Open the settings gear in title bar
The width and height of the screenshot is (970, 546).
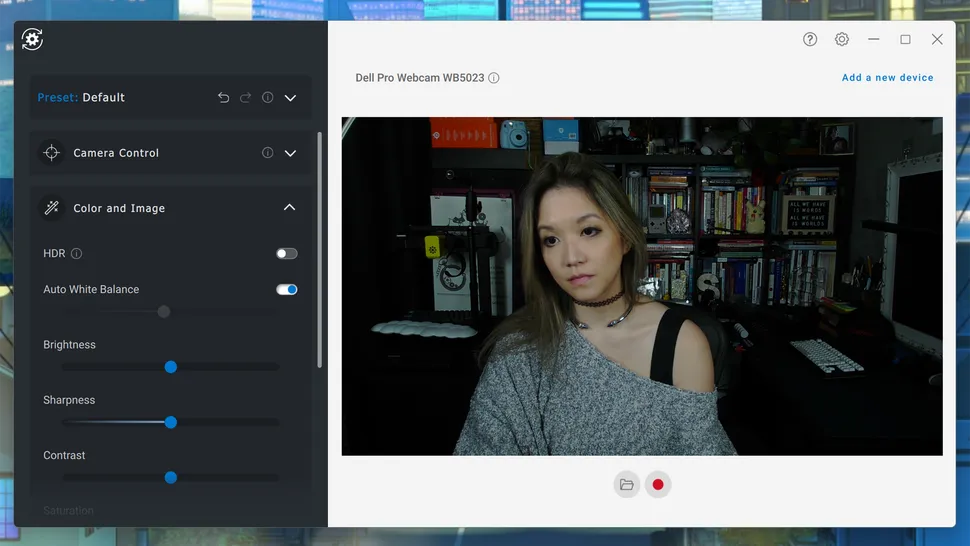point(842,39)
